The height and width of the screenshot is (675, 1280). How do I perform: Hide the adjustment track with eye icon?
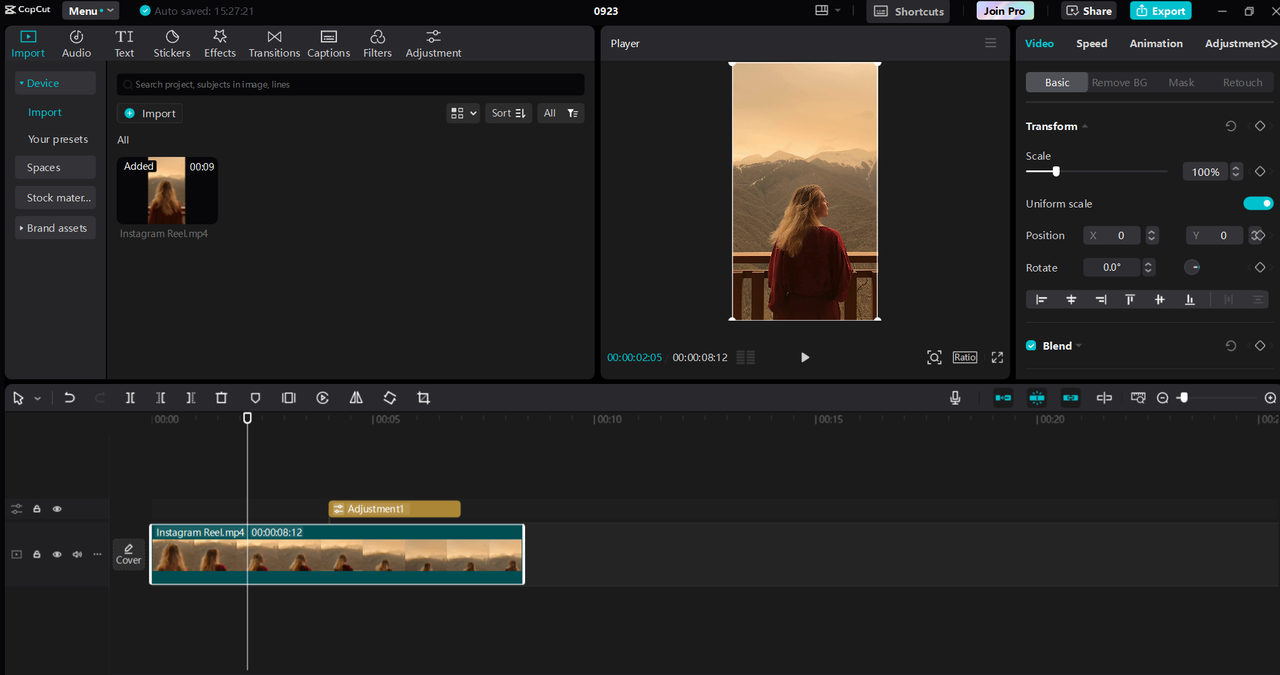click(57, 509)
